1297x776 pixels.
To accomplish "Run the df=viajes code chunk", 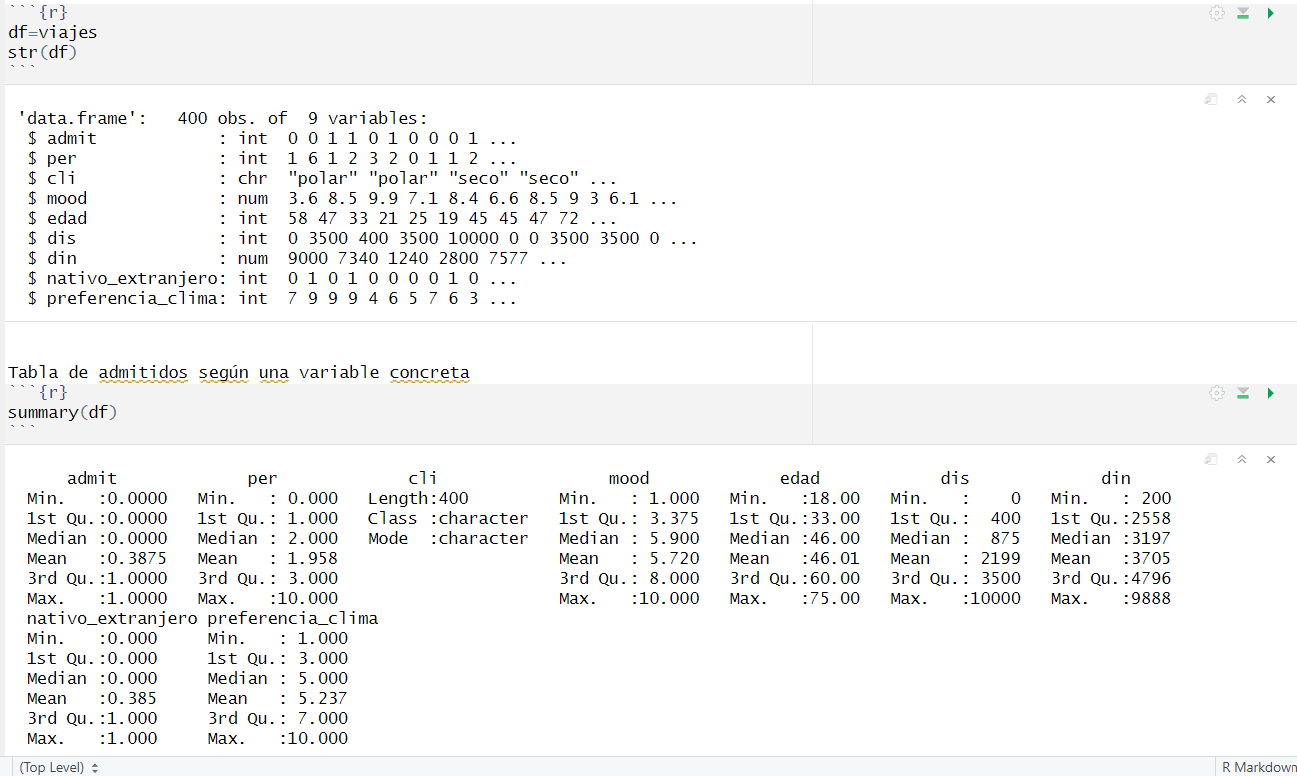I will pyautogui.click(x=1270, y=13).
